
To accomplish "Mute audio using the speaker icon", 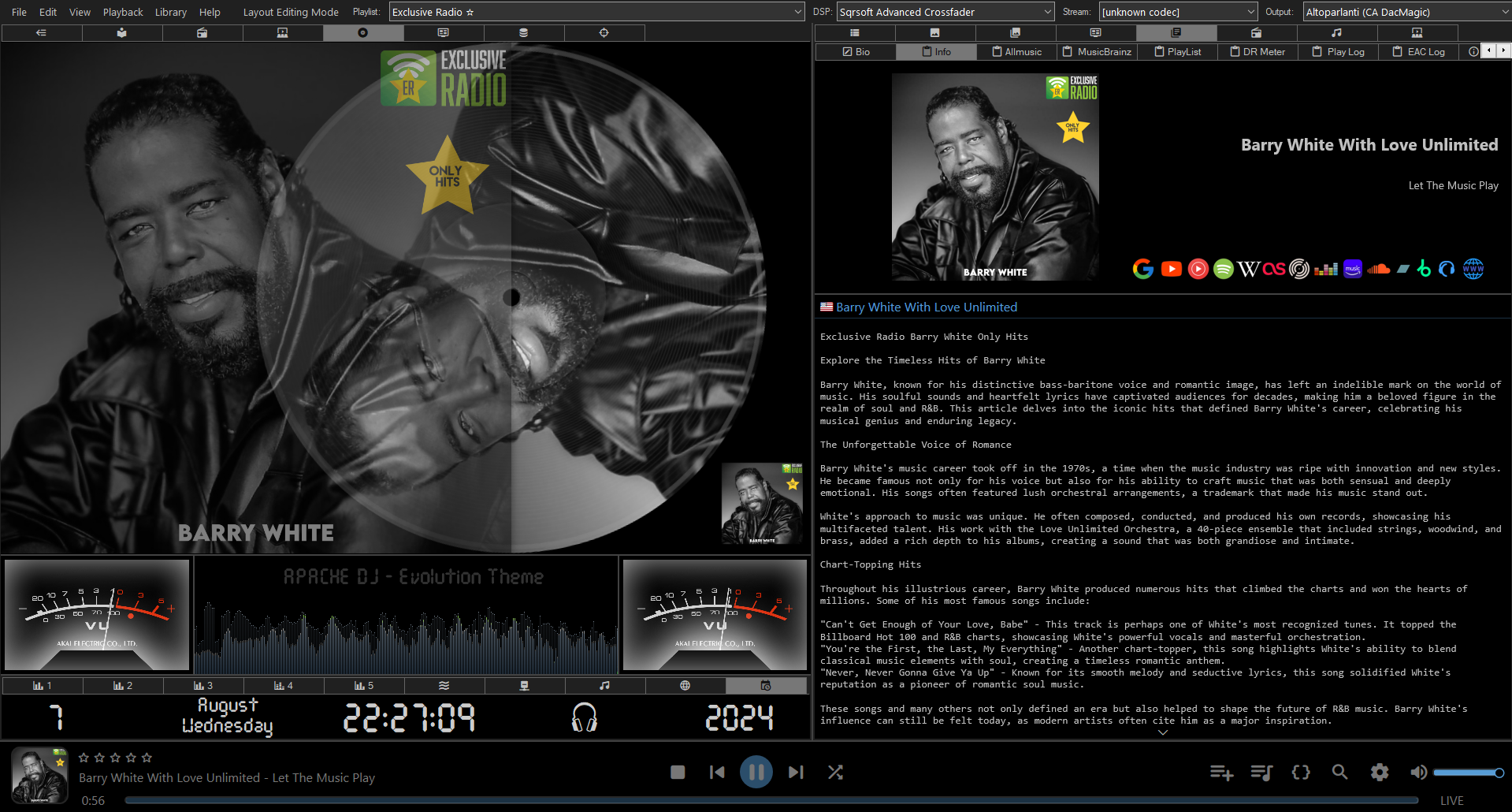I will (x=1418, y=773).
